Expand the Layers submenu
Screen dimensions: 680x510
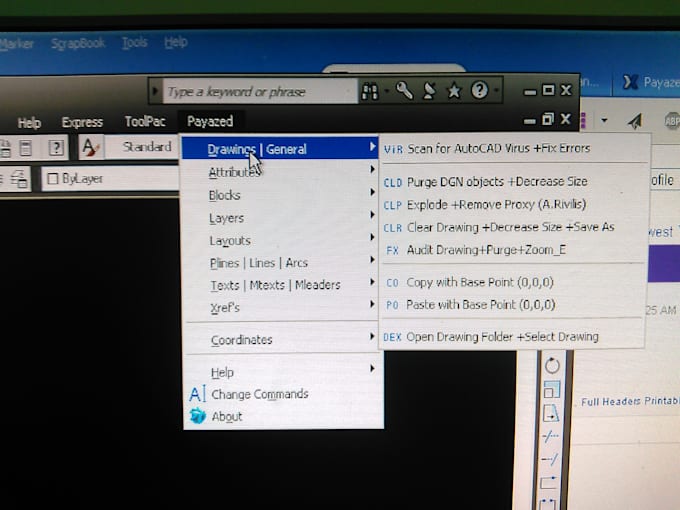point(280,218)
